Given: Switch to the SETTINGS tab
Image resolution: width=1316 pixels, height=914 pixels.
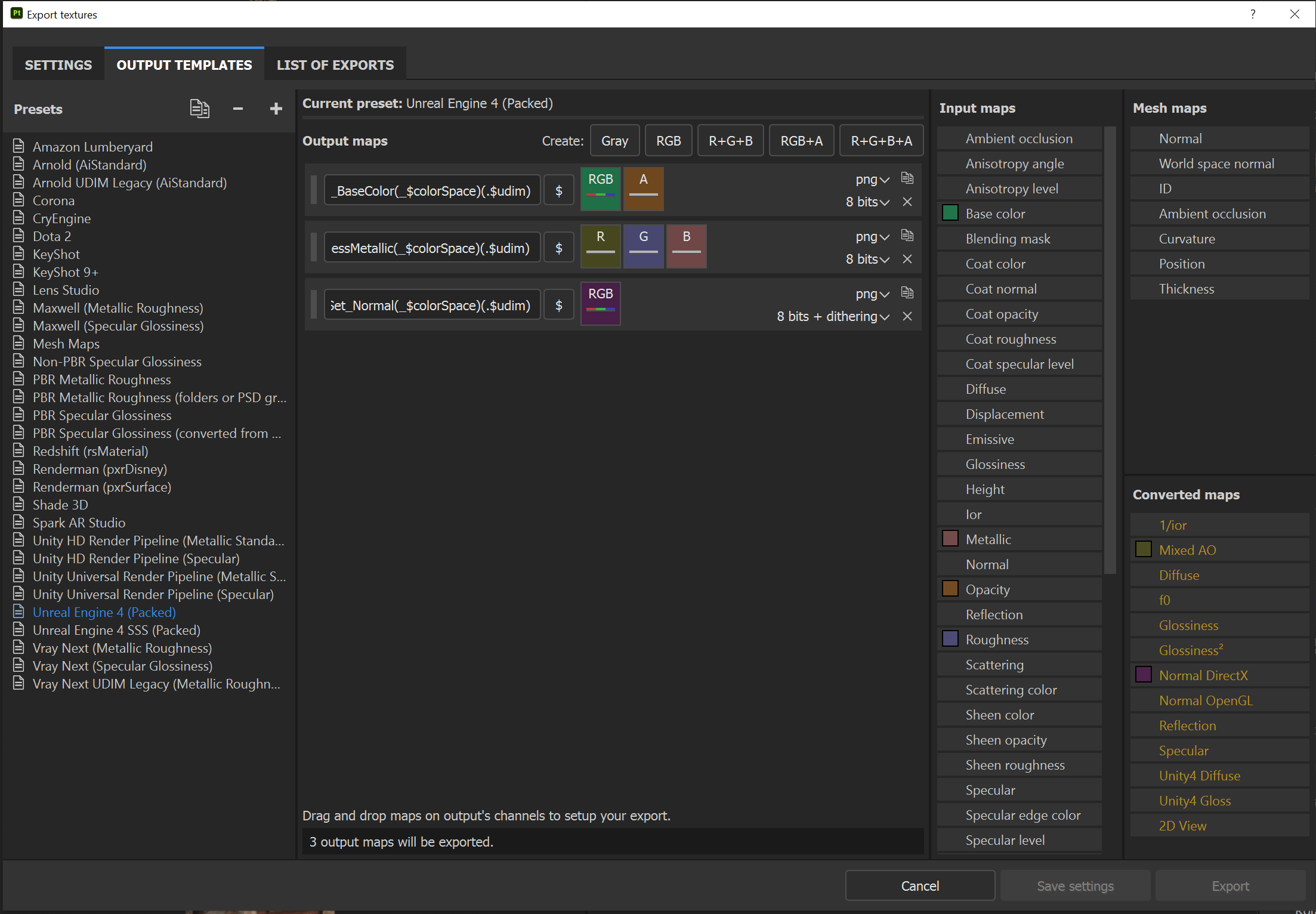Looking at the screenshot, I should [58, 65].
